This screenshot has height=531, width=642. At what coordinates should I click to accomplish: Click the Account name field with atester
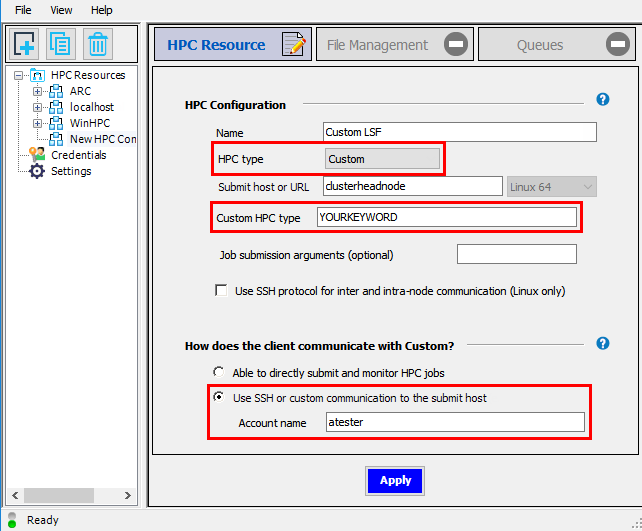tap(455, 422)
